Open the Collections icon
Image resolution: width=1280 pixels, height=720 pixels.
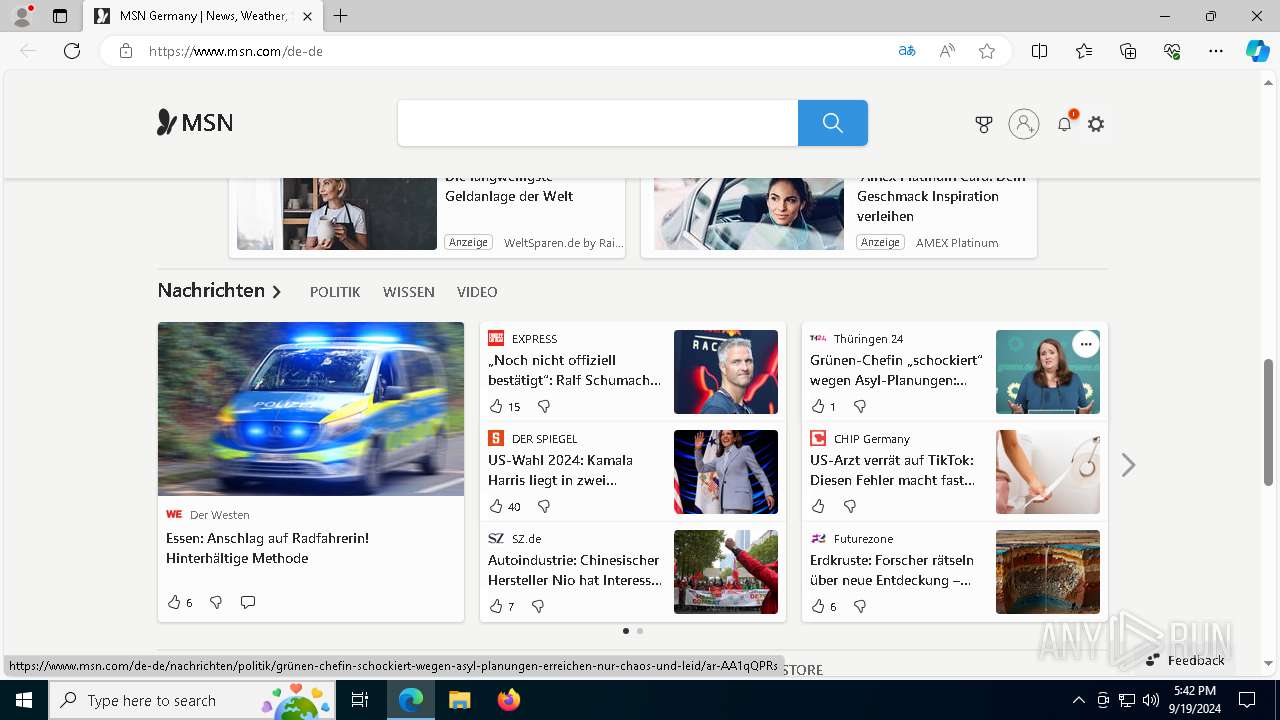point(1128,51)
